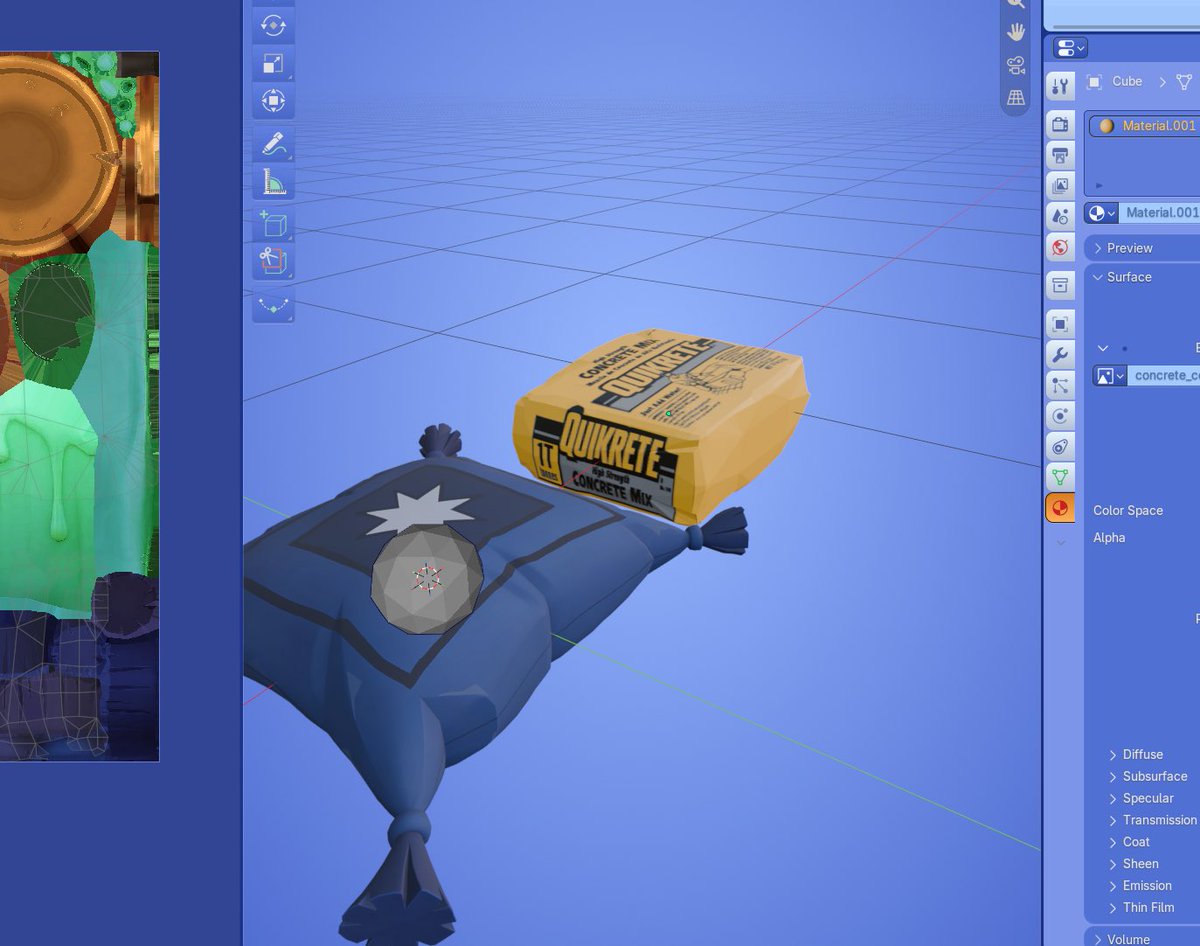Open the Physics properties tab
The image size is (1200, 946).
(1061, 416)
